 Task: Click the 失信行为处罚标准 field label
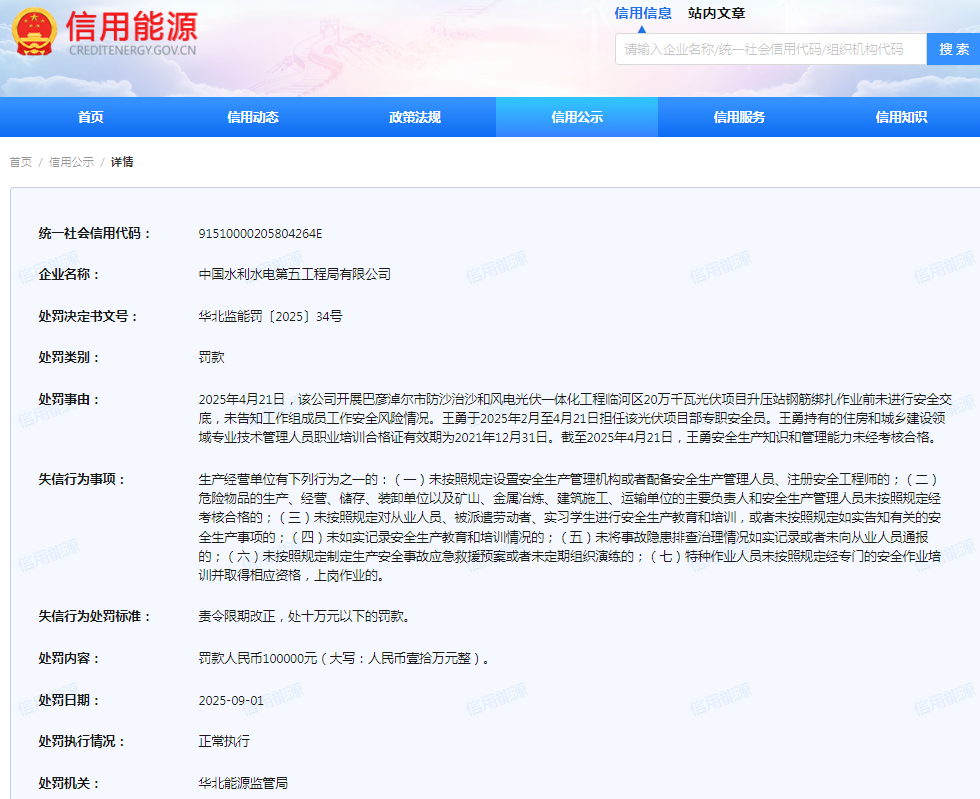(x=94, y=616)
